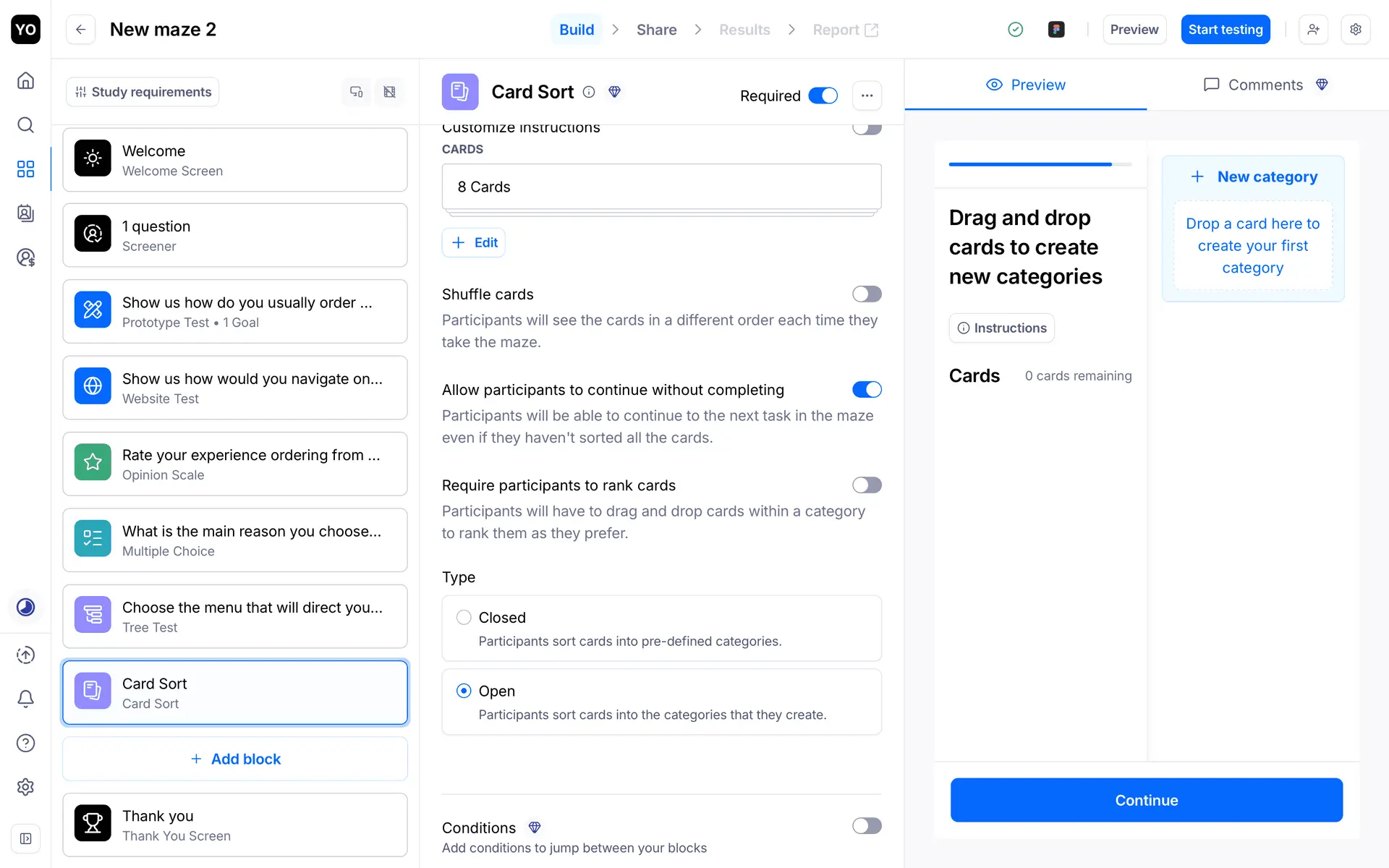The image size is (1389, 868).
Task: Open maze settings gear in header
Action: pos(1356,30)
